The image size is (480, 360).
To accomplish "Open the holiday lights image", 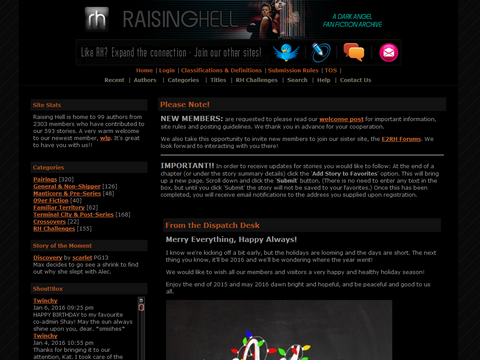I will point(279,330).
